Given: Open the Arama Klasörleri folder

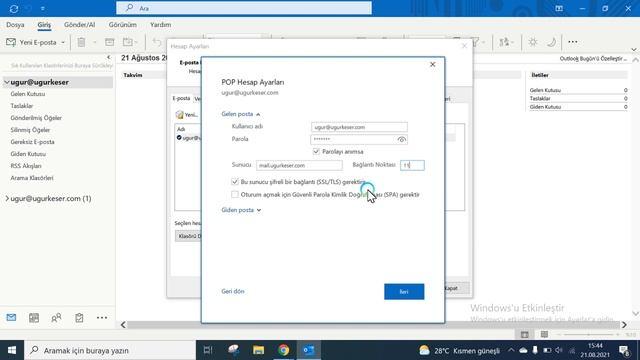Looking at the screenshot, I should click(x=32, y=178).
